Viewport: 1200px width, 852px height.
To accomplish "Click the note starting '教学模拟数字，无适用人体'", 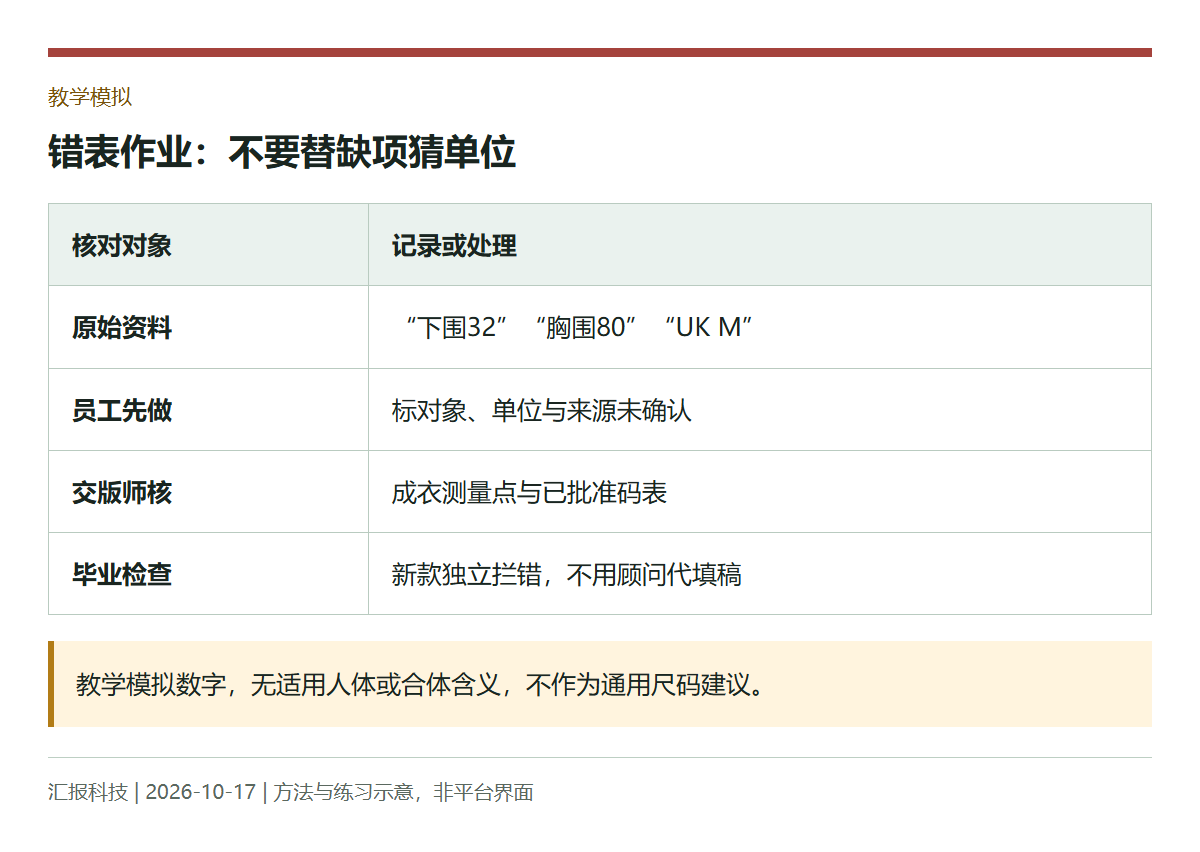I will 600,684.
